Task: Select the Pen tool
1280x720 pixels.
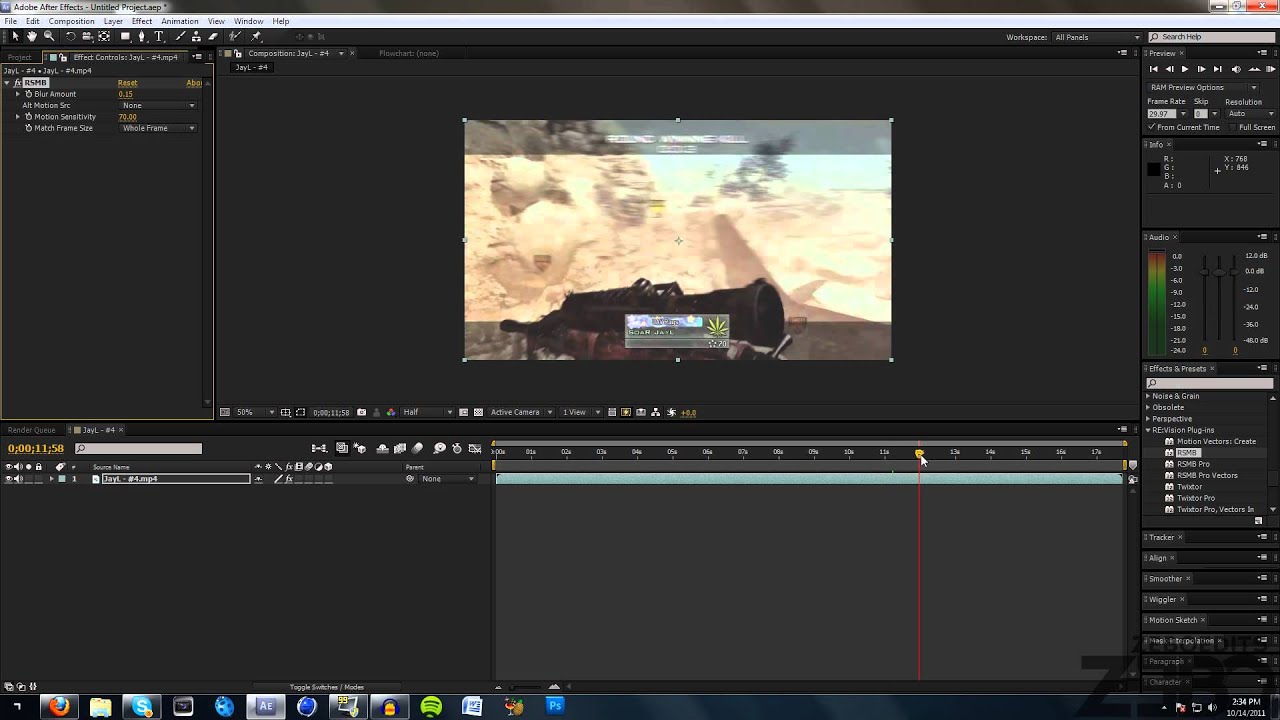Action: (142, 36)
